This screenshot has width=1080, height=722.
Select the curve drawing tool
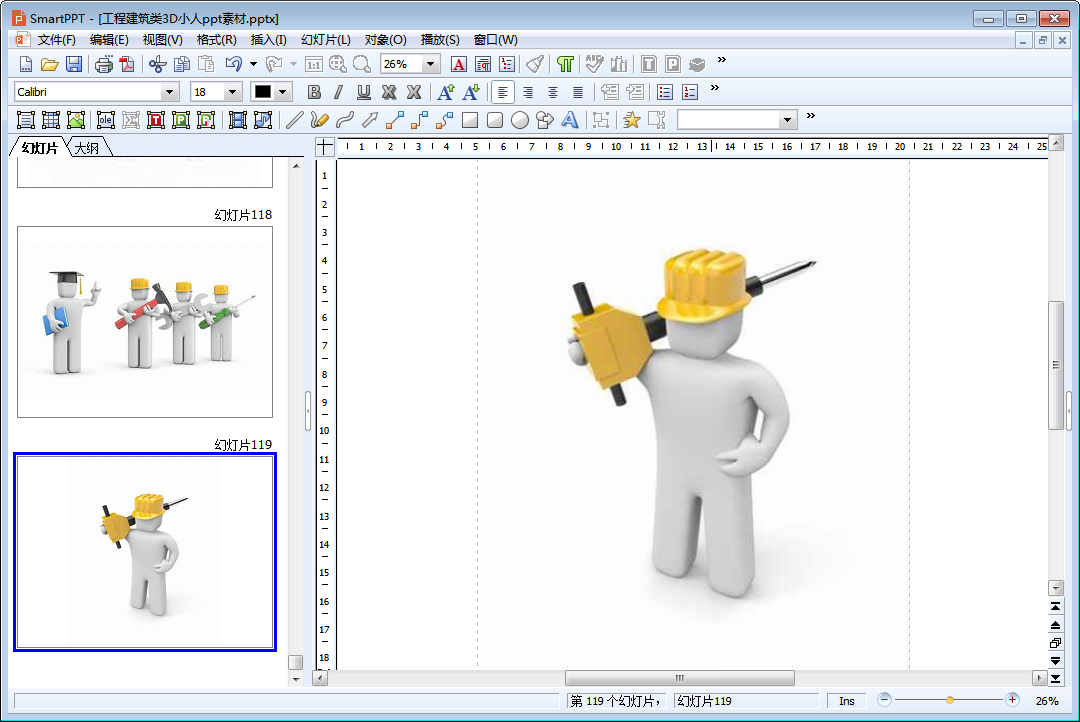(344, 120)
